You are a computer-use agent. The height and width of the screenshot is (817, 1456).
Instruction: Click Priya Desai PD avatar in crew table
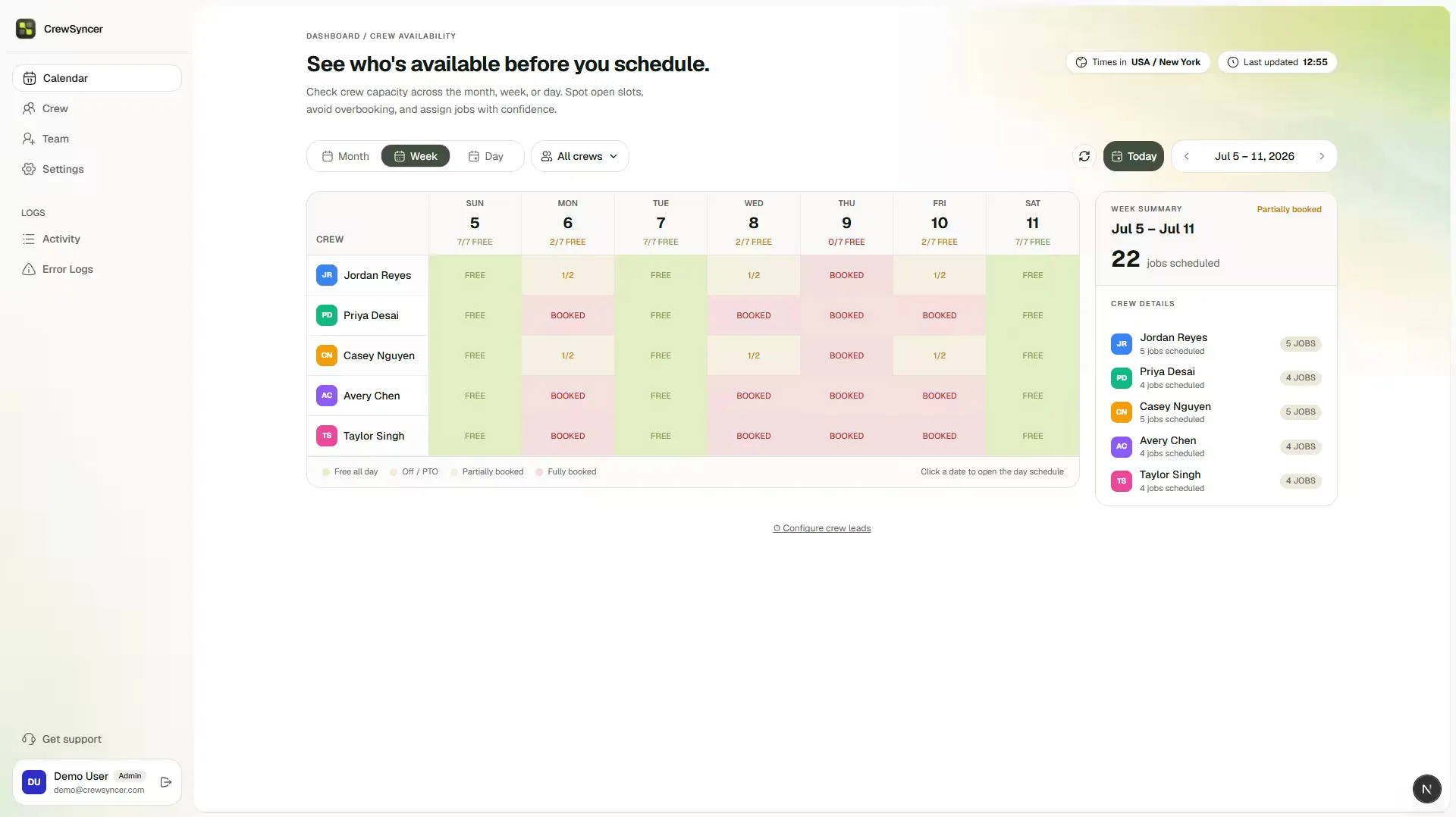click(x=327, y=315)
